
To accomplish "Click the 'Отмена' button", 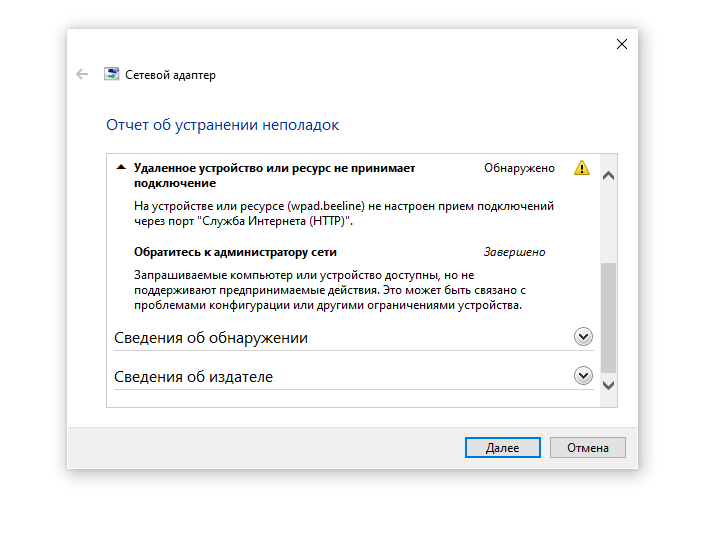I will [x=588, y=448].
